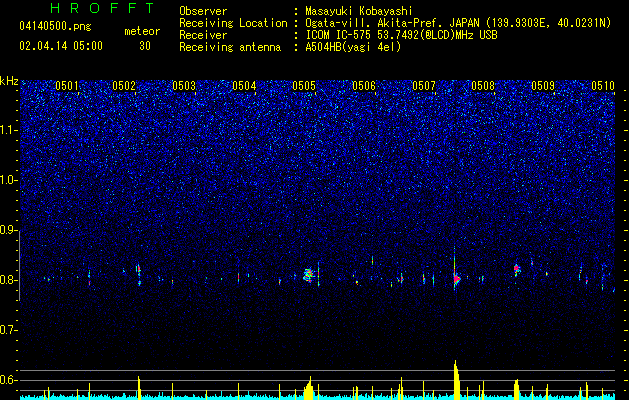The image size is (629, 400).
Task: Click observer name Masayuki Kobayashi
Action: (x=359, y=11)
